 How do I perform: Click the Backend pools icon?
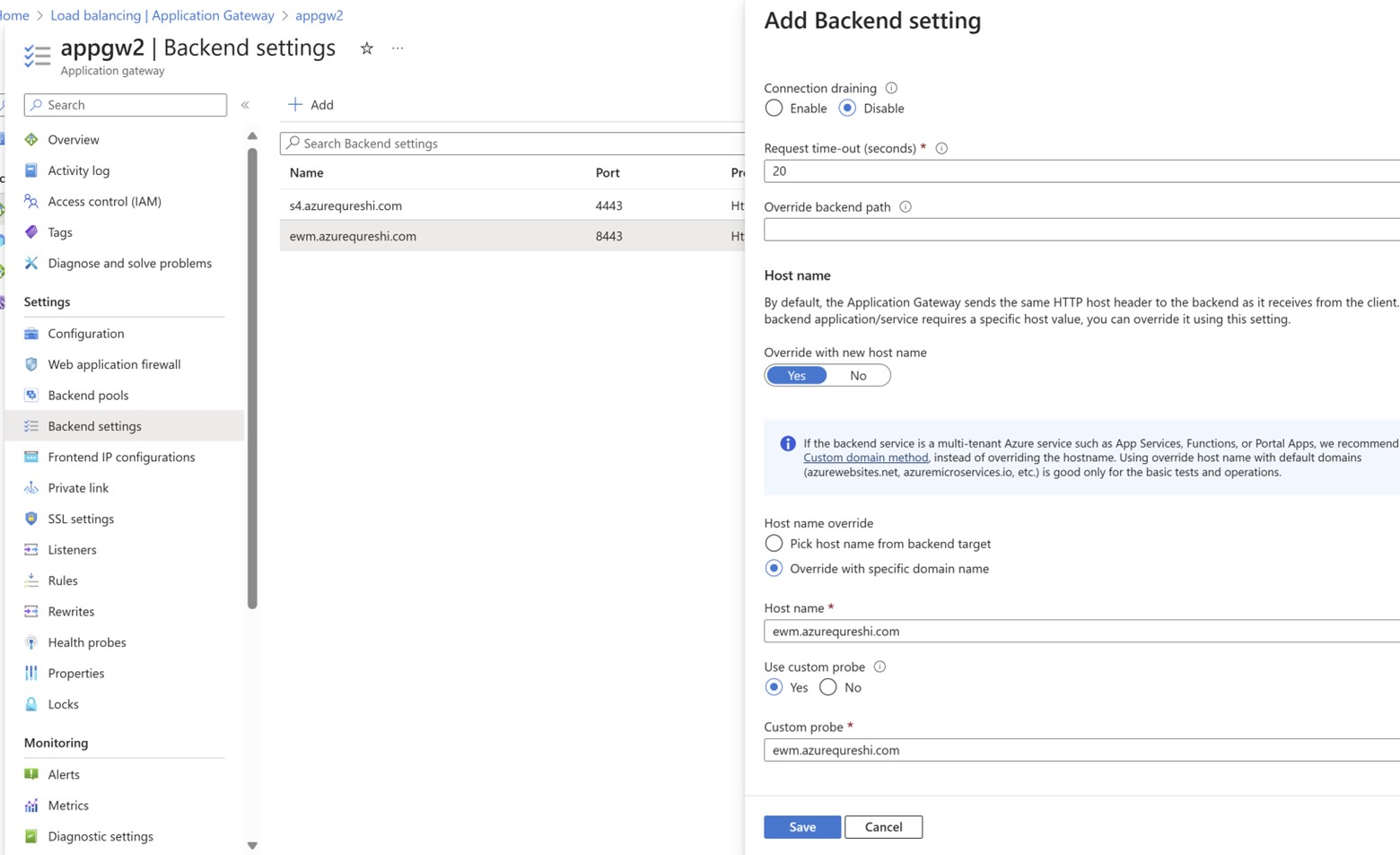pyautogui.click(x=31, y=395)
